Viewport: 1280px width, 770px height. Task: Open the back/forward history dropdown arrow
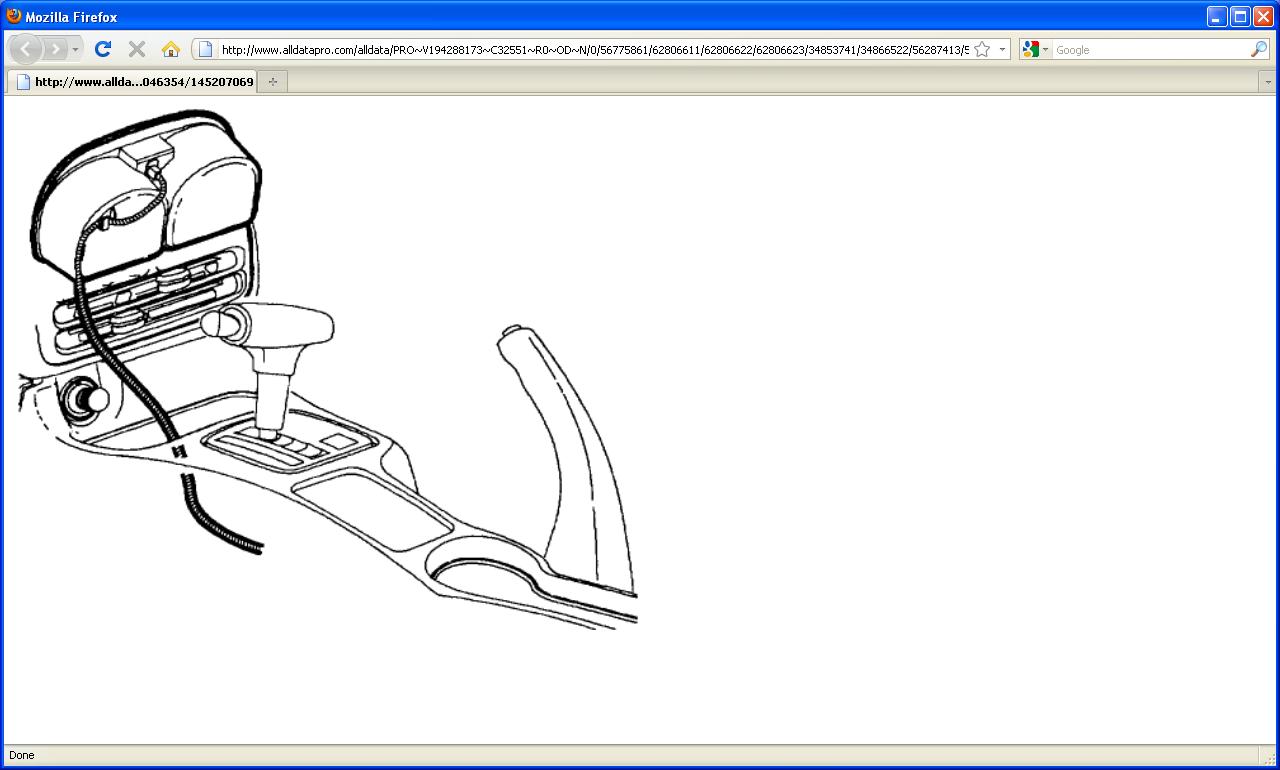(x=75, y=49)
